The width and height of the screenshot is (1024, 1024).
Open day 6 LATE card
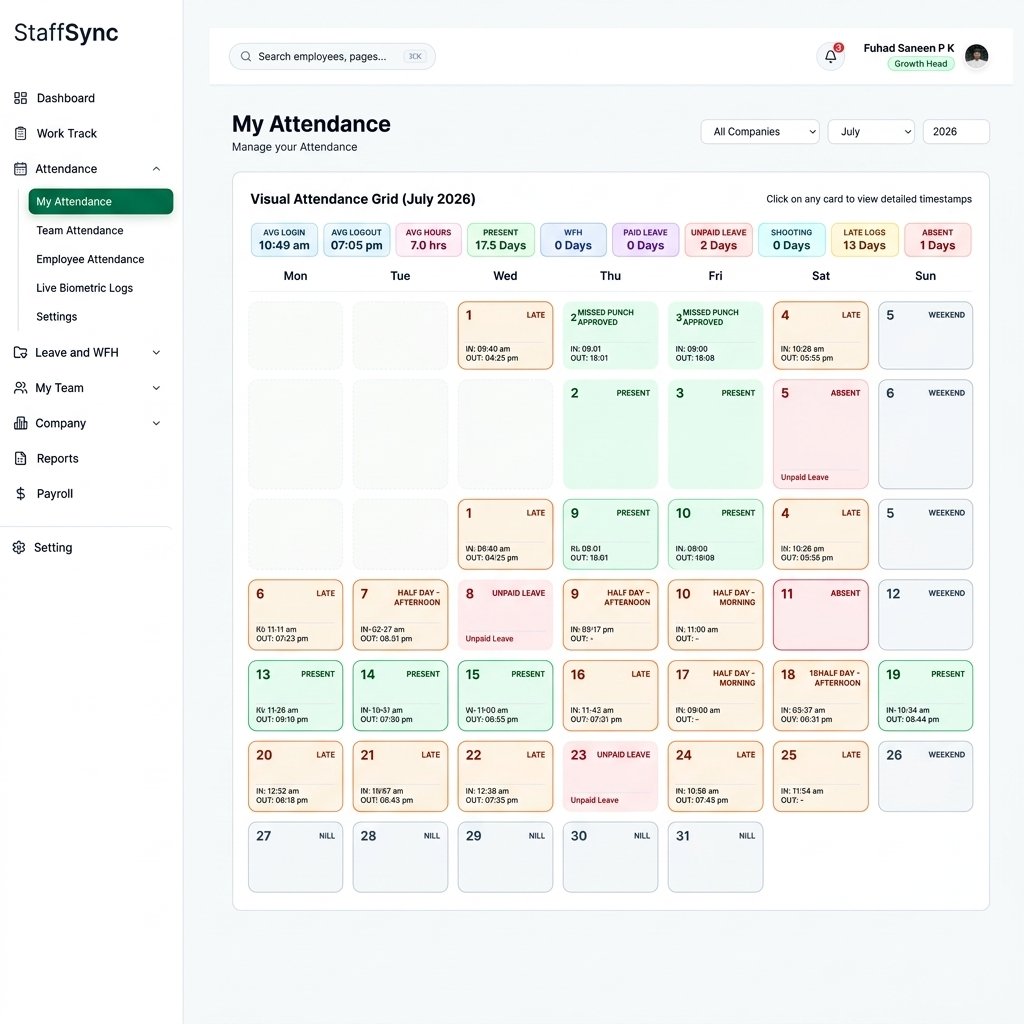tap(295, 615)
